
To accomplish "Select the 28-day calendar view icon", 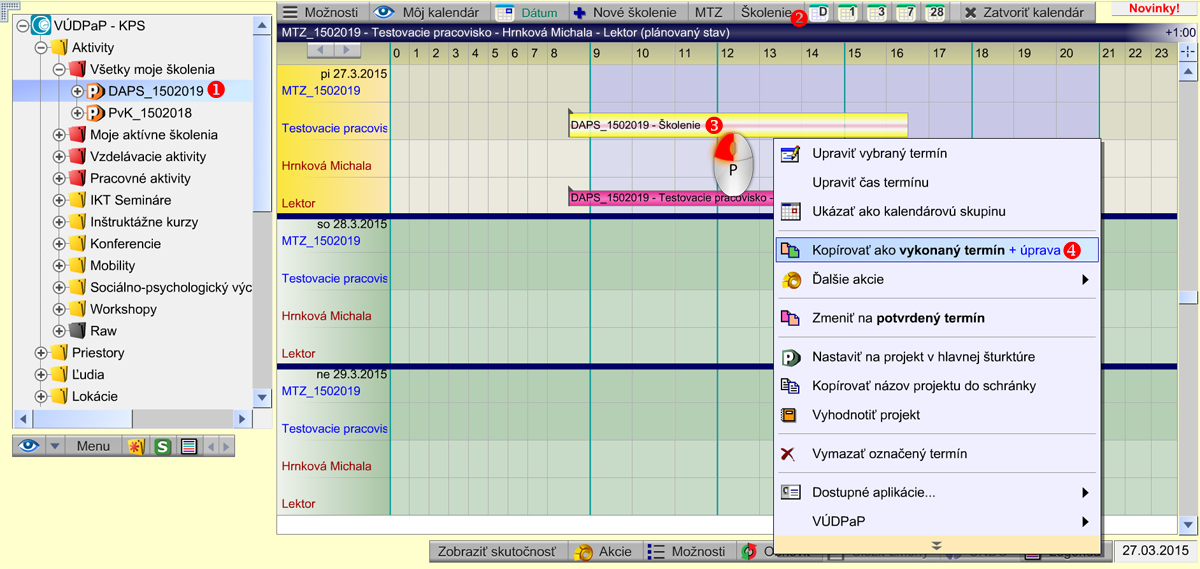I will pyautogui.click(x=937, y=13).
